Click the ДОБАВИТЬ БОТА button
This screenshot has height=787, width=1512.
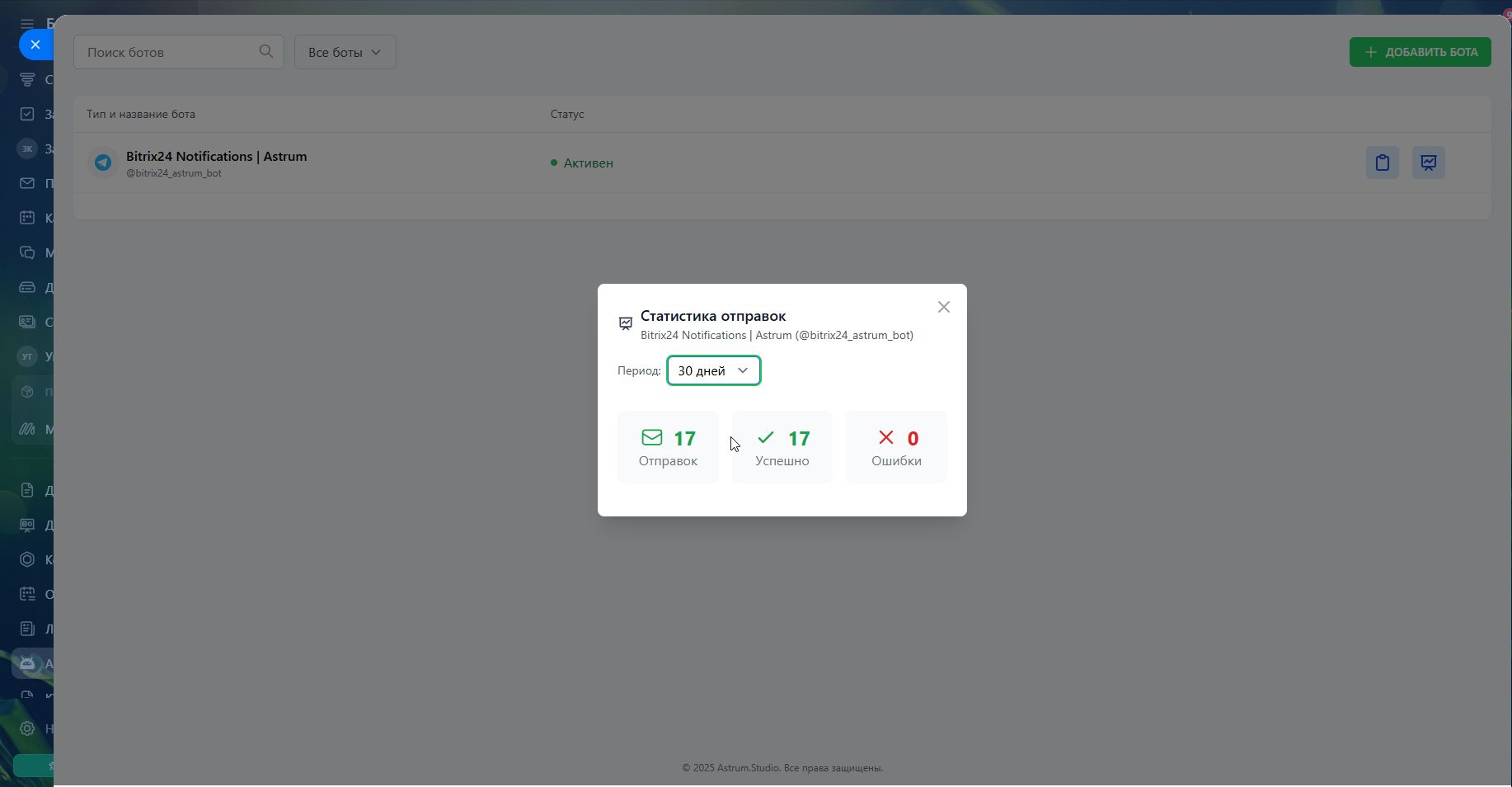[1420, 52]
